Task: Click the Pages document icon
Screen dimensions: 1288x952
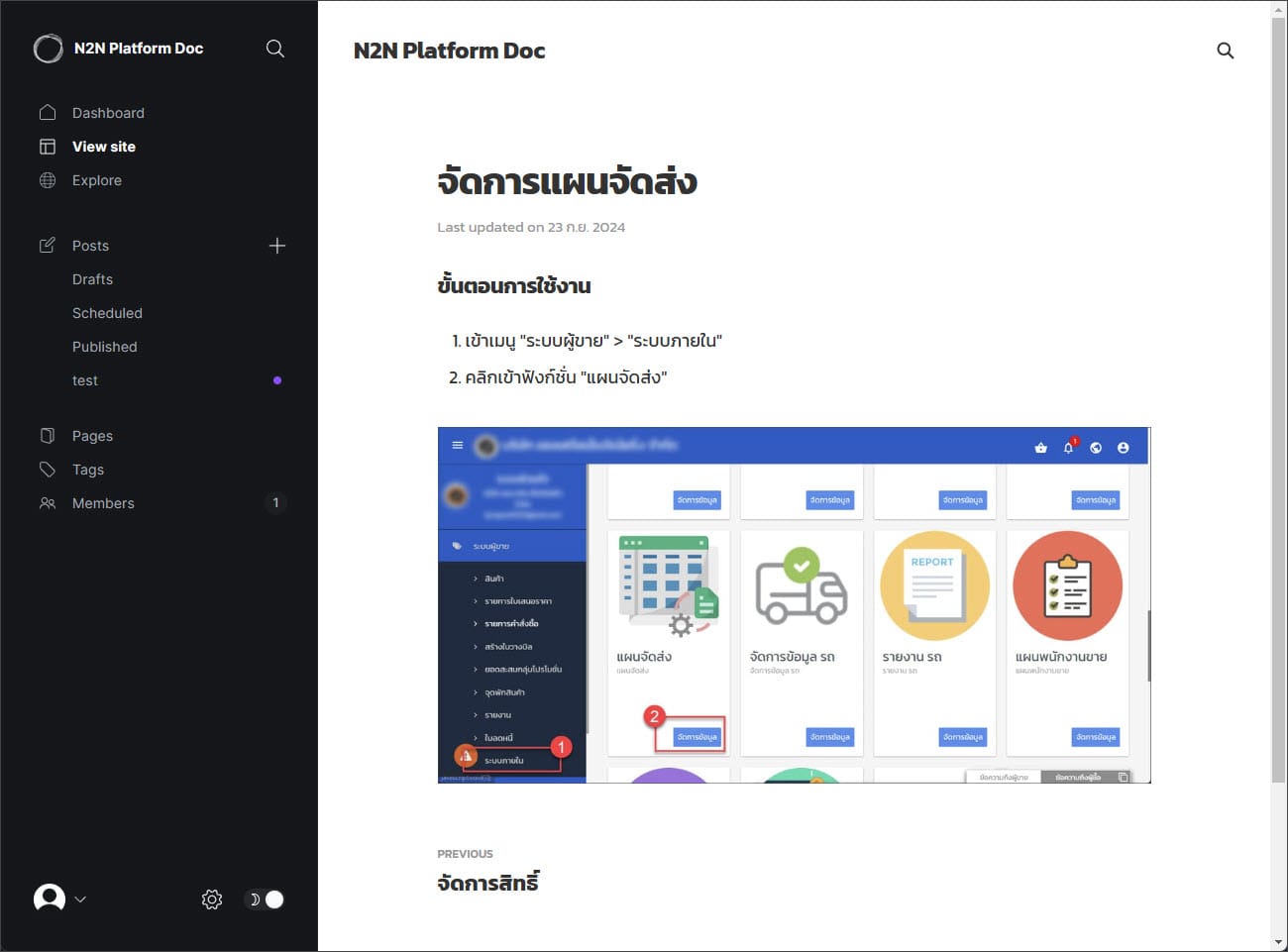Action: point(48,436)
